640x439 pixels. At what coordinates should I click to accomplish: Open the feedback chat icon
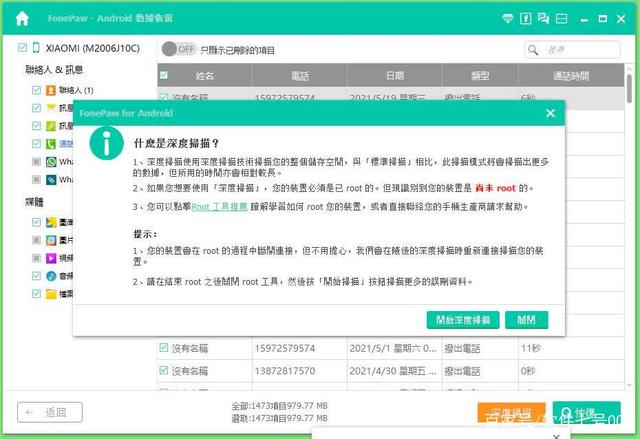pos(543,18)
